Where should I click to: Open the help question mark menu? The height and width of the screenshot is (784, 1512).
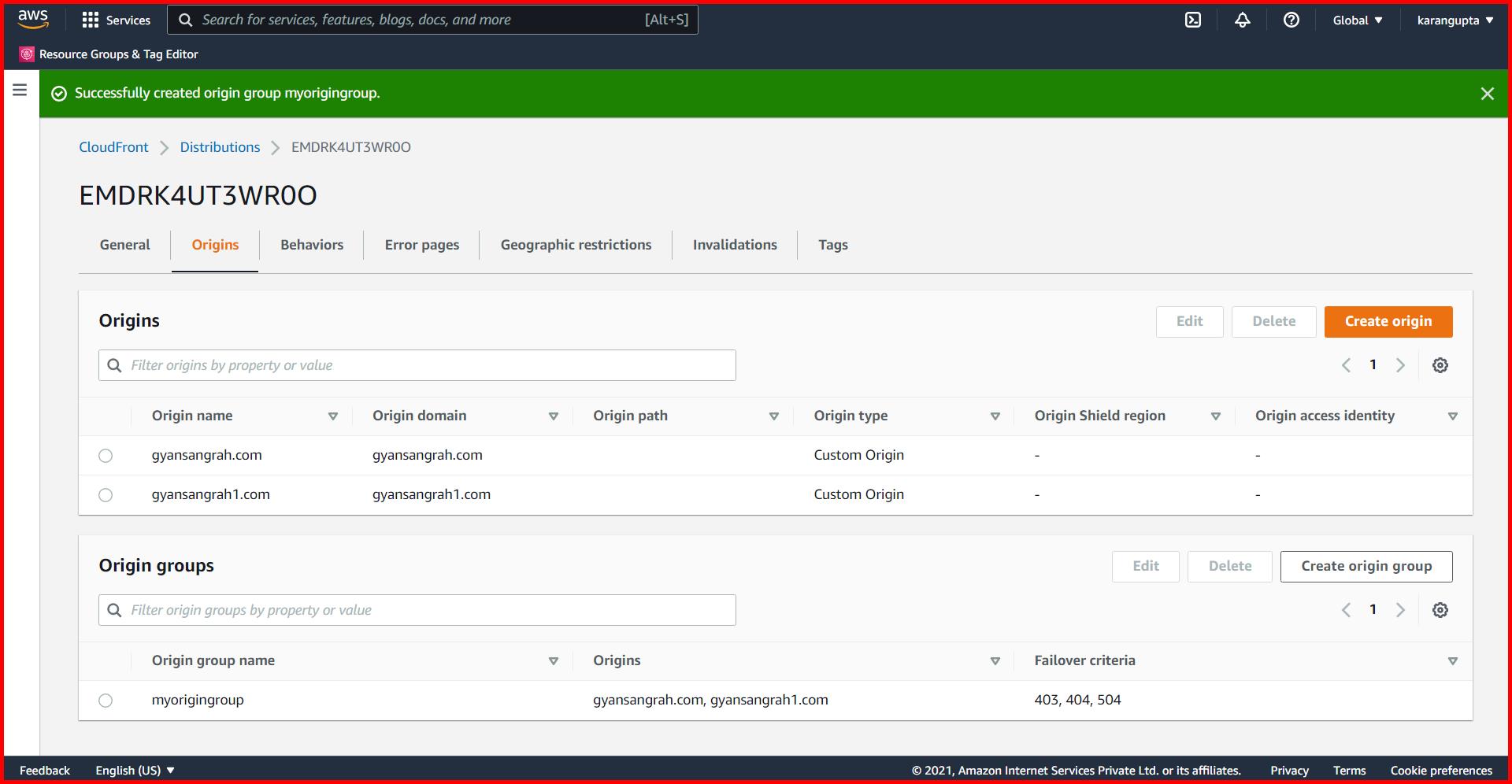click(1291, 20)
